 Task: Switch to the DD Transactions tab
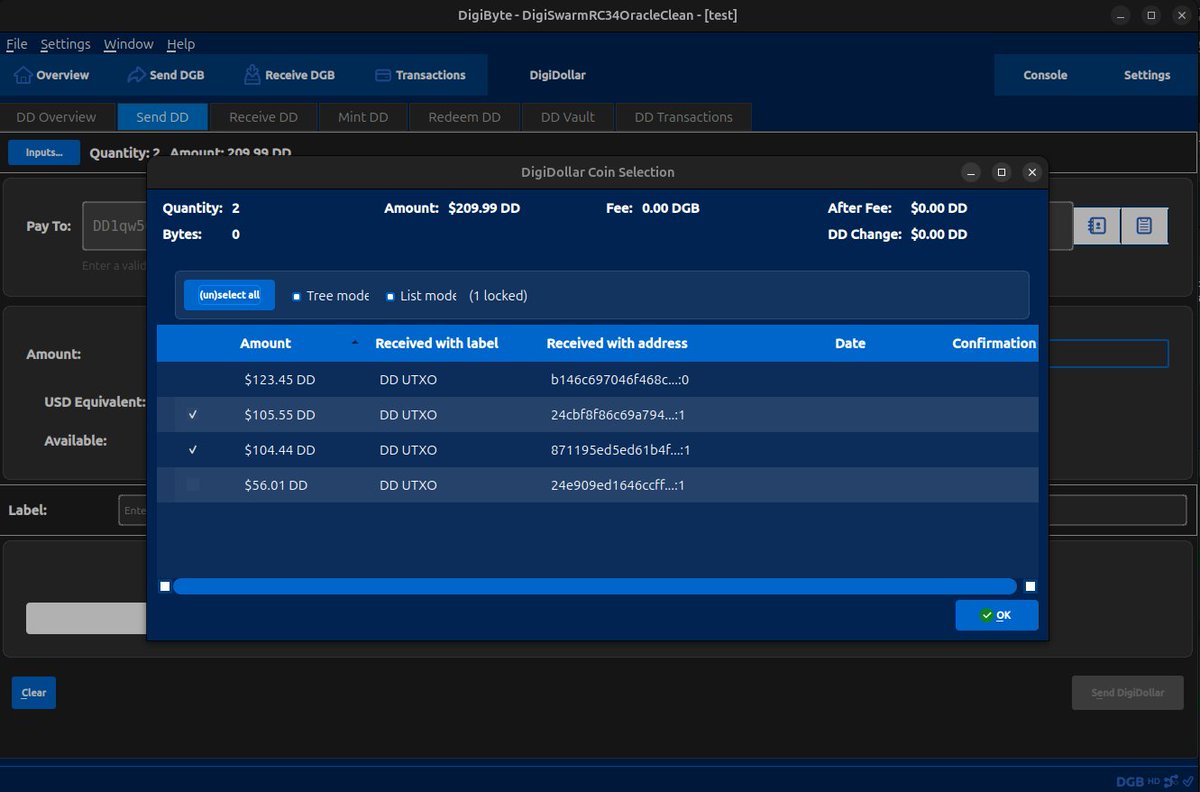(x=683, y=117)
